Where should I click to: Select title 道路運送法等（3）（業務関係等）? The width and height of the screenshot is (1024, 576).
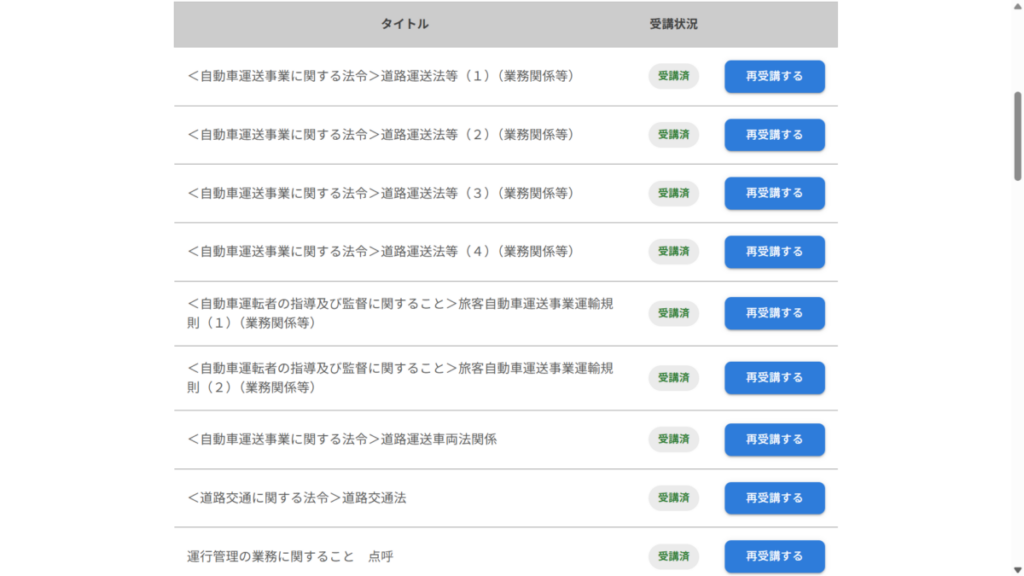pos(381,193)
